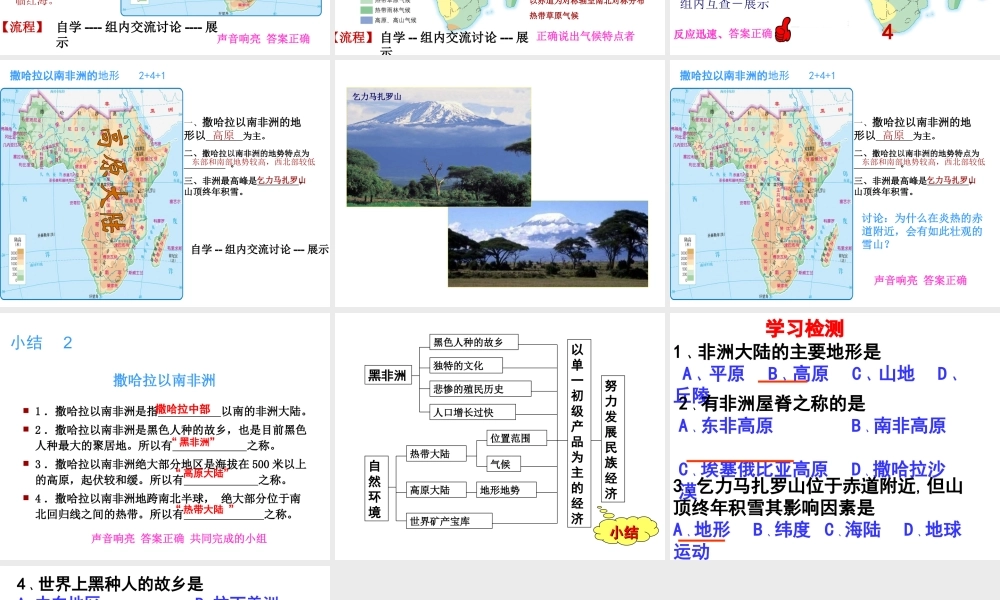Click the 地形地势 box
Viewport: 1000px width, 600px height.
[506, 490]
